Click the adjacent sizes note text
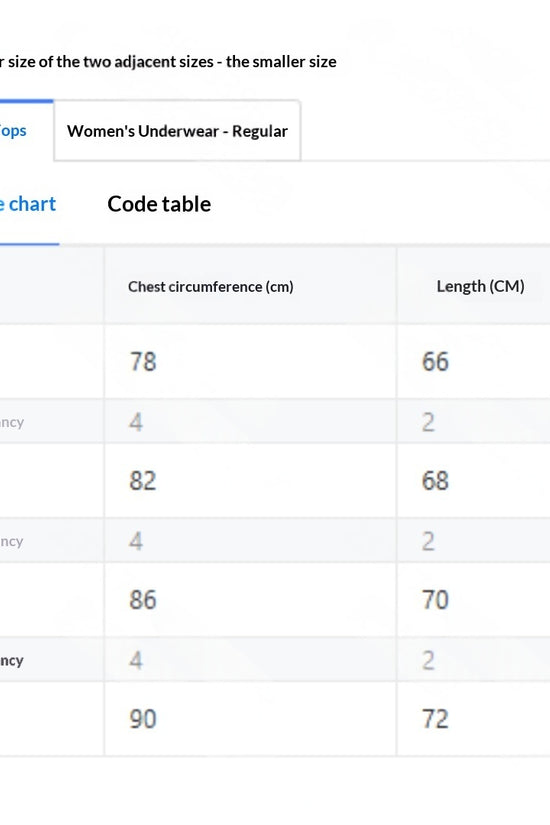This screenshot has width=550, height=825. (168, 62)
